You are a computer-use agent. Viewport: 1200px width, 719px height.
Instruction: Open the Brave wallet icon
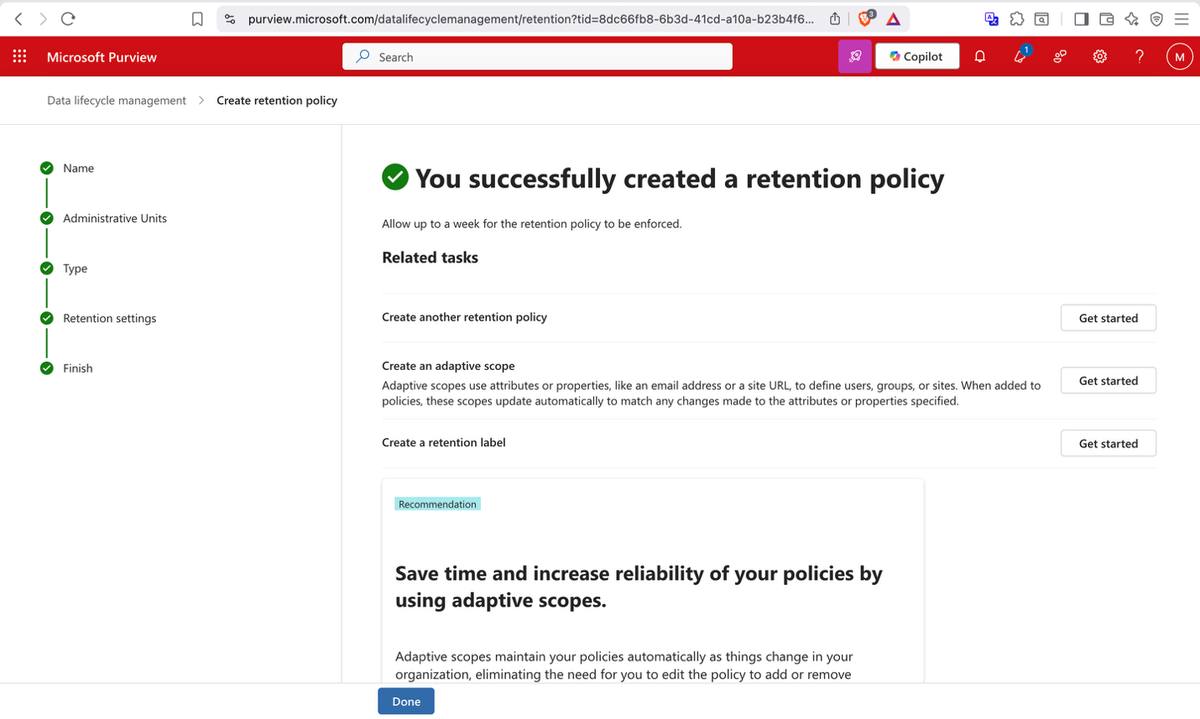tap(1106, 18)
